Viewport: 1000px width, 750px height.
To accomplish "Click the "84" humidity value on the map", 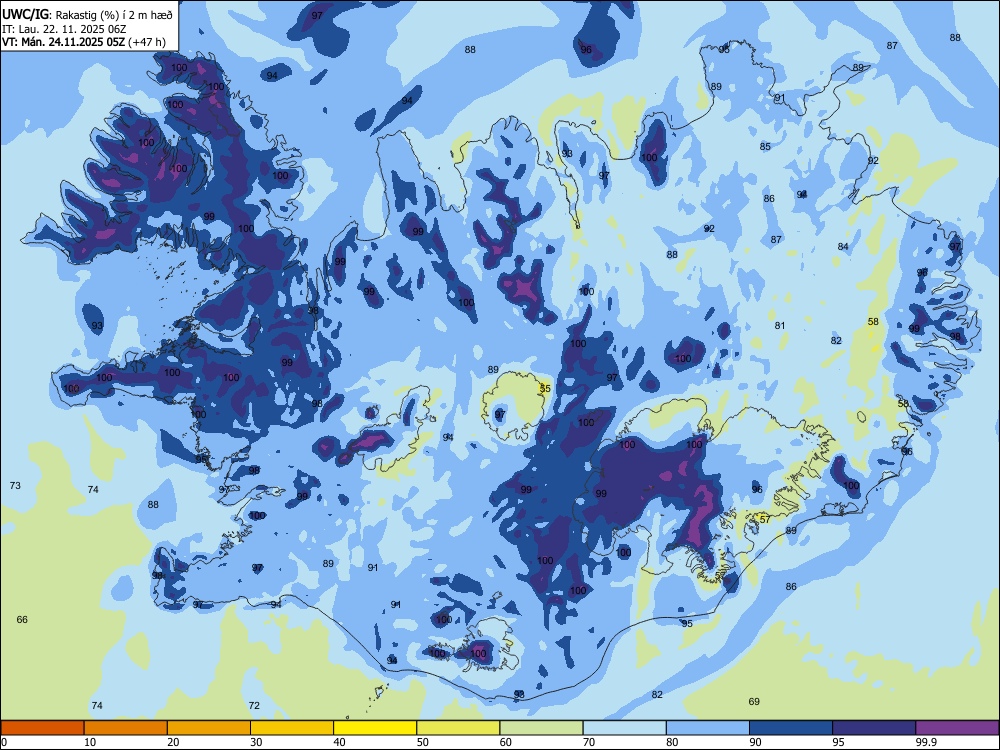I will point(843,246).
